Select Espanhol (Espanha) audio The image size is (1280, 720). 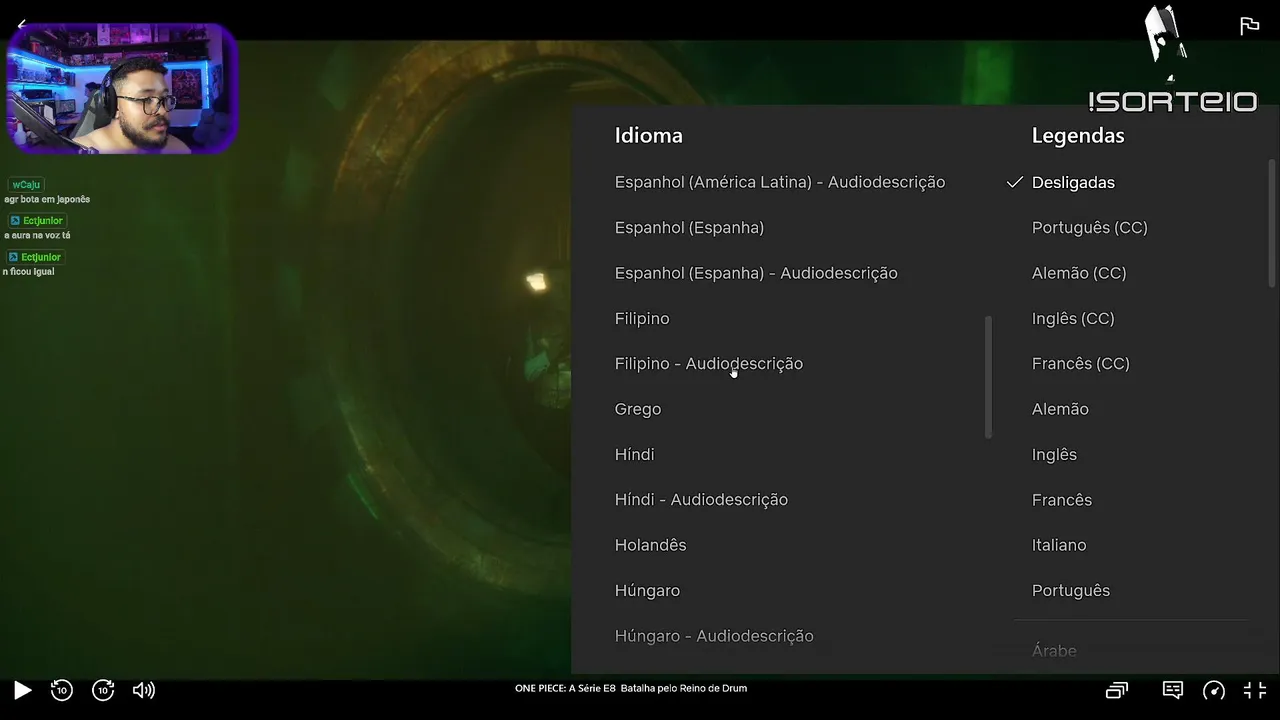click(x=689, y=228)
